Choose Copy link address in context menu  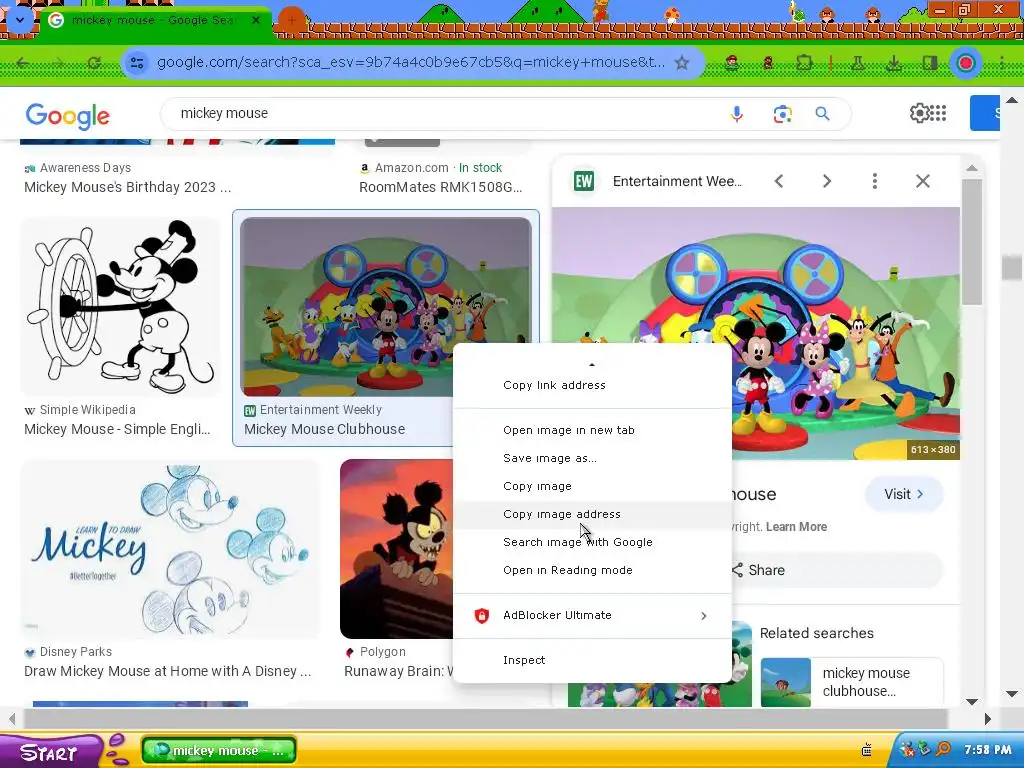pos(592,385)
